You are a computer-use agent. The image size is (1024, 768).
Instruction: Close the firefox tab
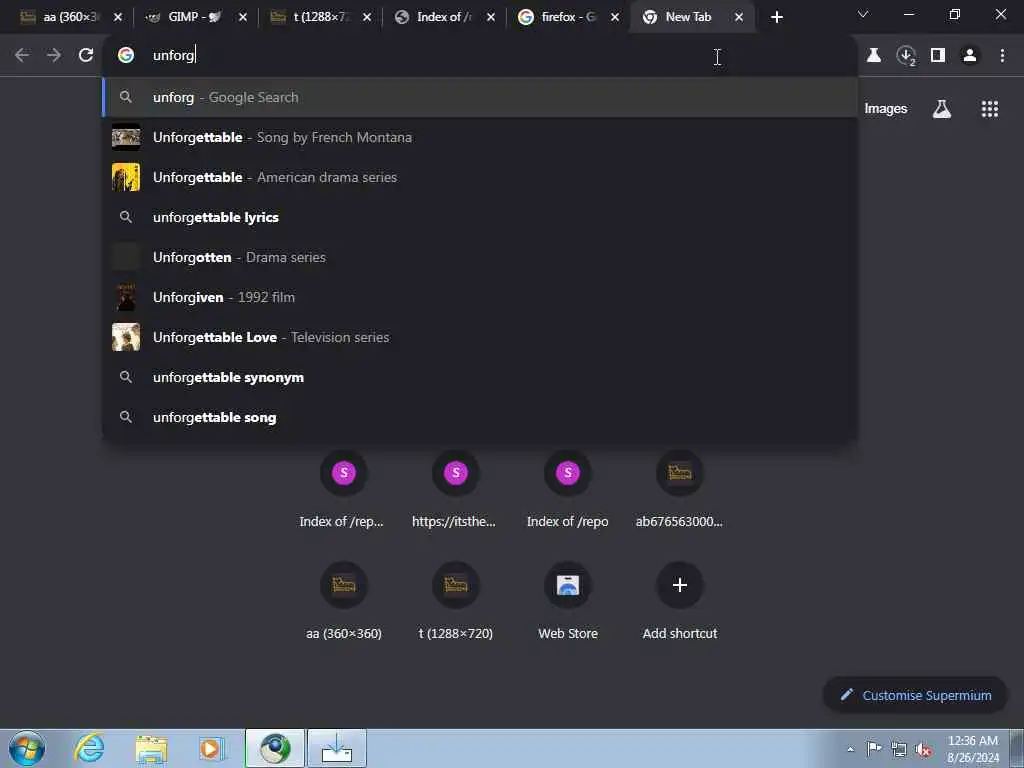click(615, 17)
